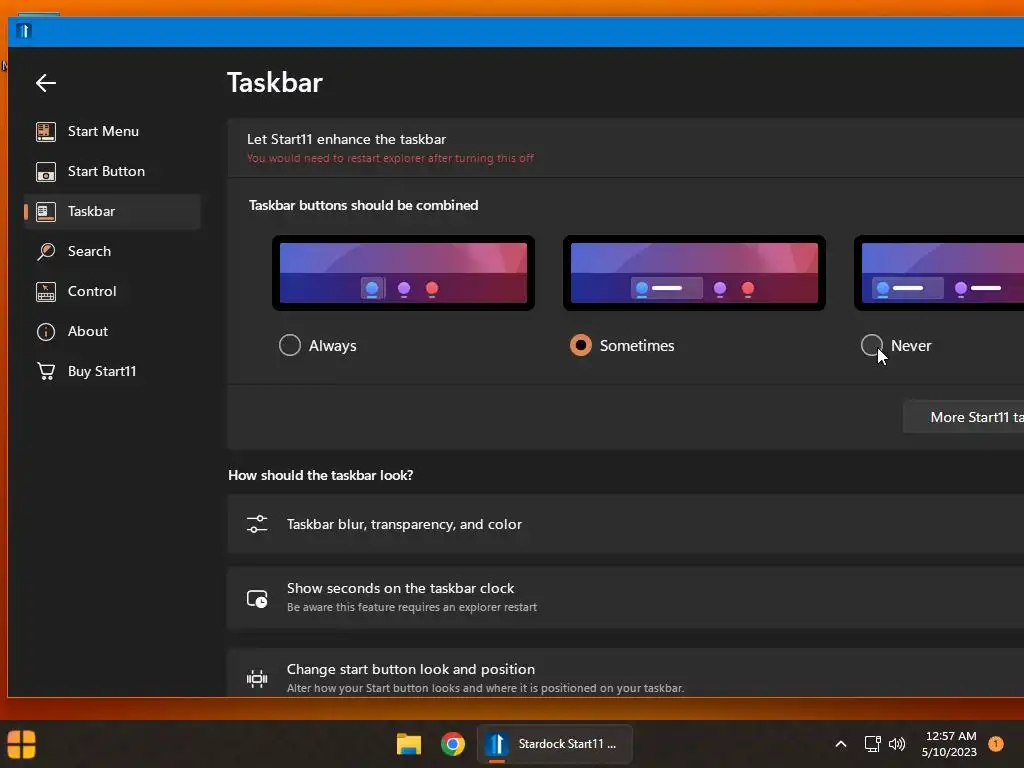Open Taskbar blur, transparency, and color
The width and height of the screenshot is (1024, 768).
coord(626,524)
